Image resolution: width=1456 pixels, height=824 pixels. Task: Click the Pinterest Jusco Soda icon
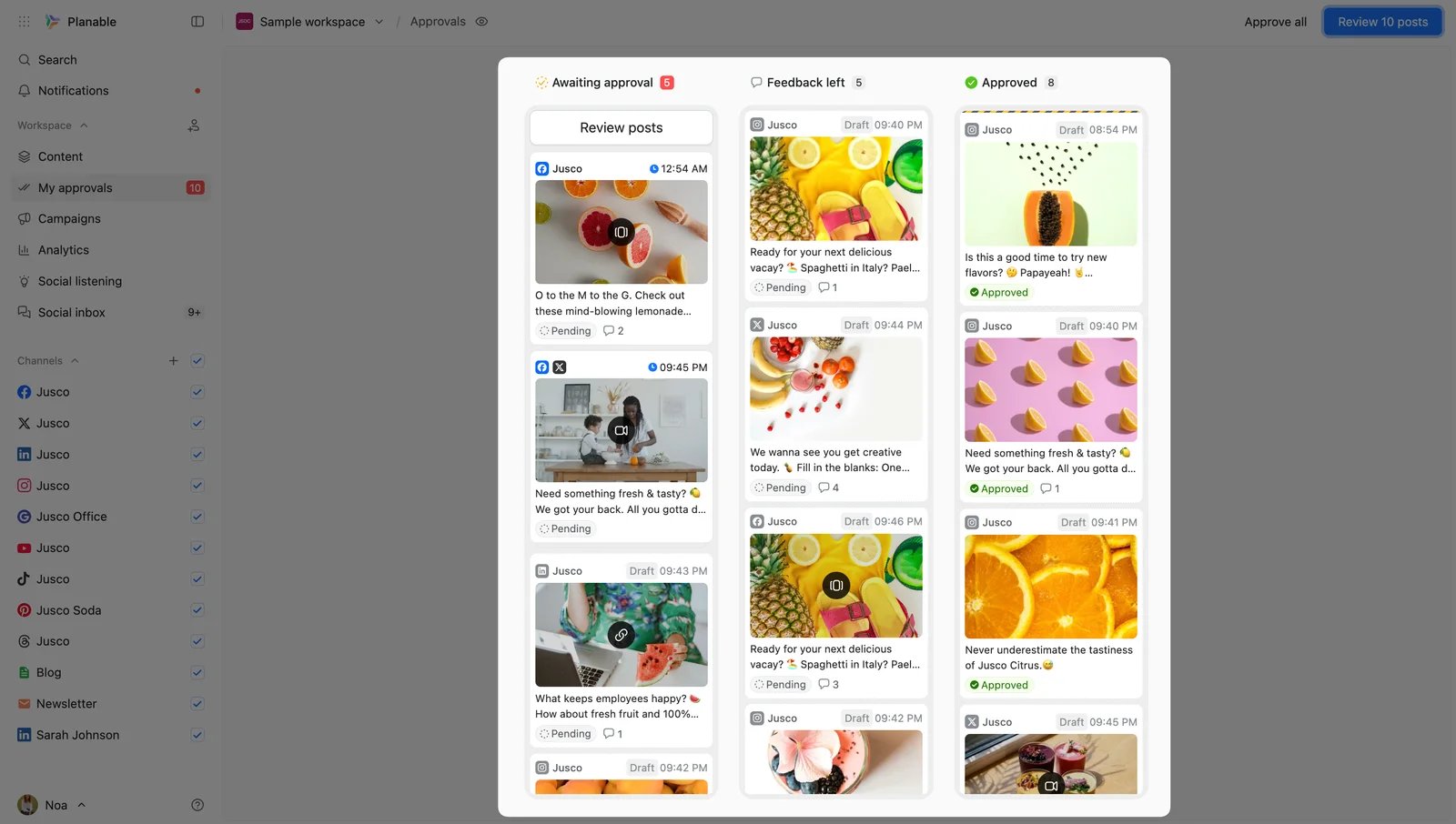tap(25, 610)
